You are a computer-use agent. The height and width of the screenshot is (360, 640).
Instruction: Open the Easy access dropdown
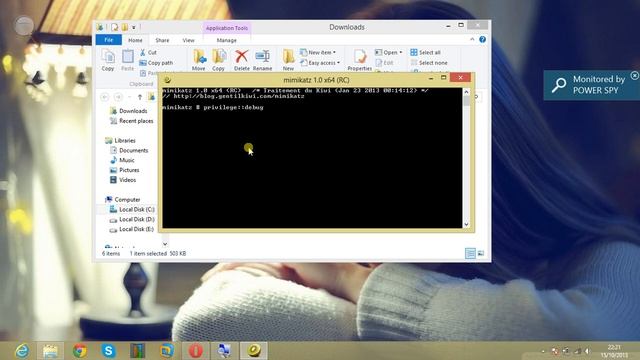pyautogui.click(x=320, y=63)
